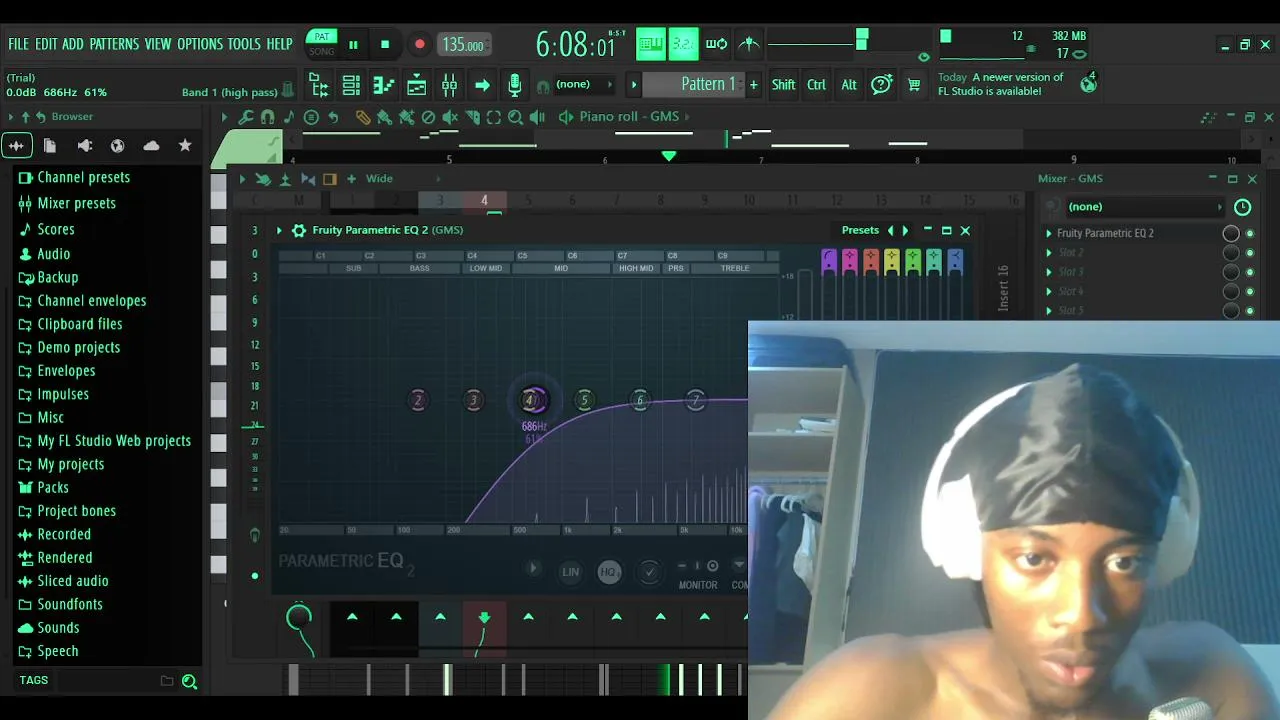
Task: Open the mixer window from toolbar
Action: tap(449, 85)
